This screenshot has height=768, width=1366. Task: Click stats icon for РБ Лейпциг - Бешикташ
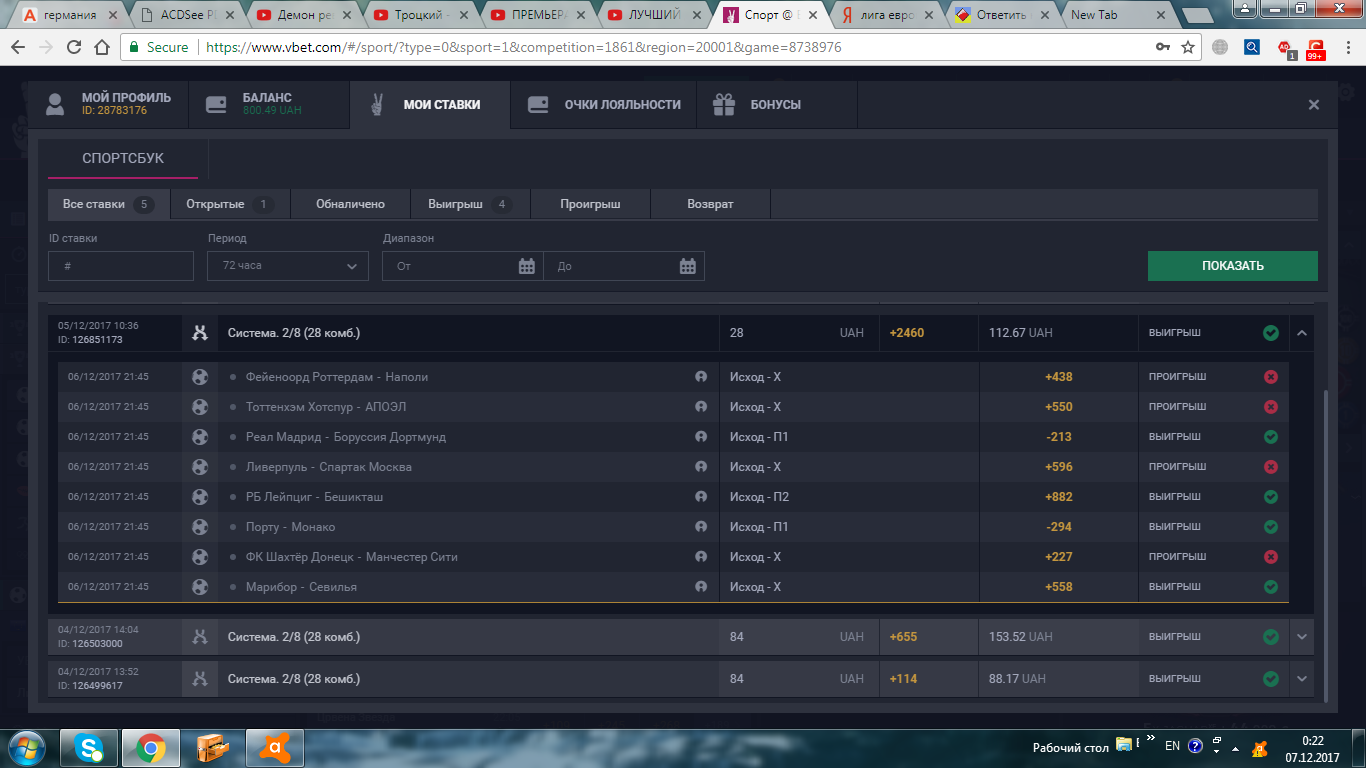pyautogui.click(x=701, y=497)
